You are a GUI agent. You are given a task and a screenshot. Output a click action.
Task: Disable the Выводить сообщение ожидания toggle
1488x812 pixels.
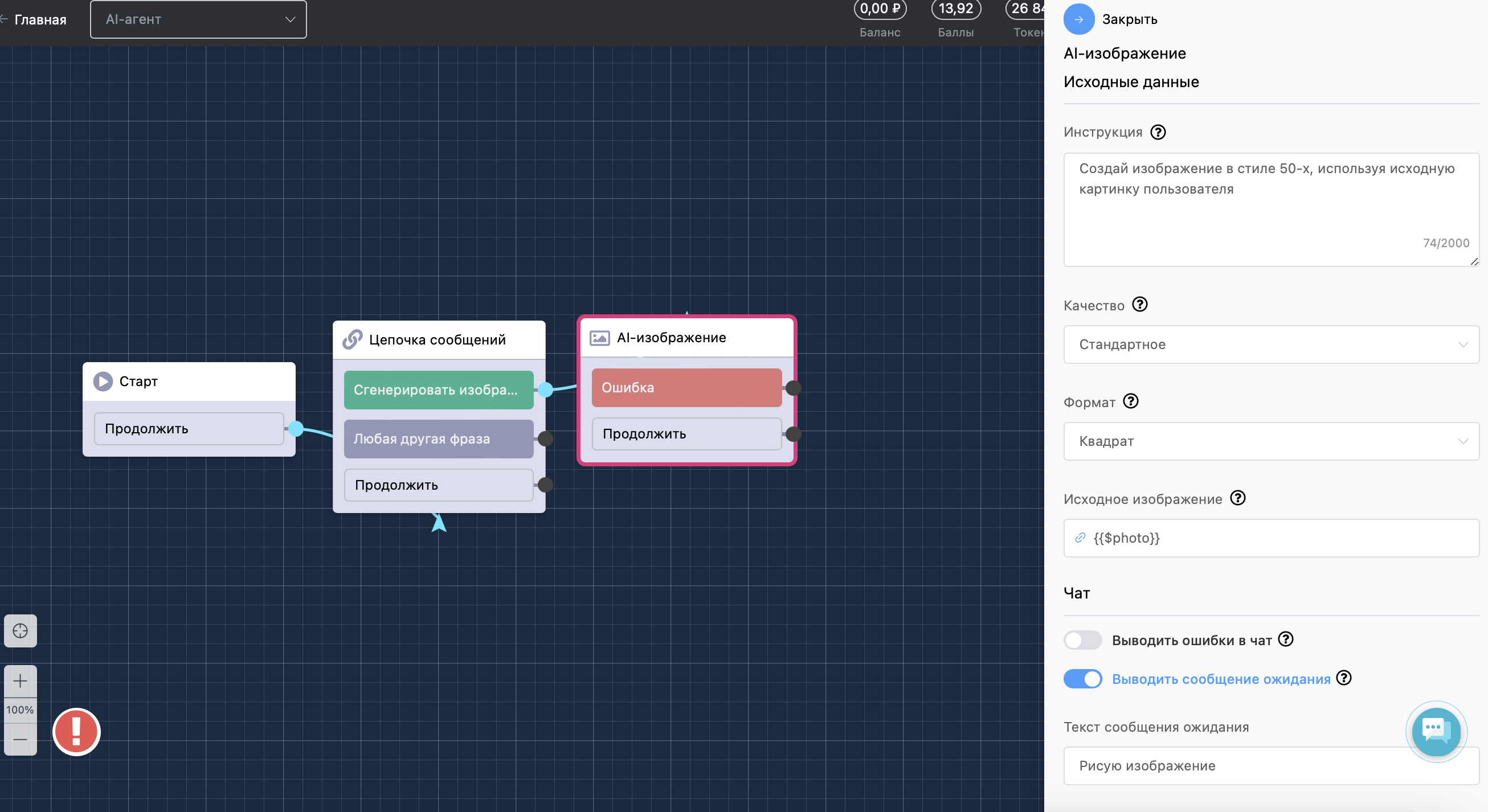(1082, 679)
